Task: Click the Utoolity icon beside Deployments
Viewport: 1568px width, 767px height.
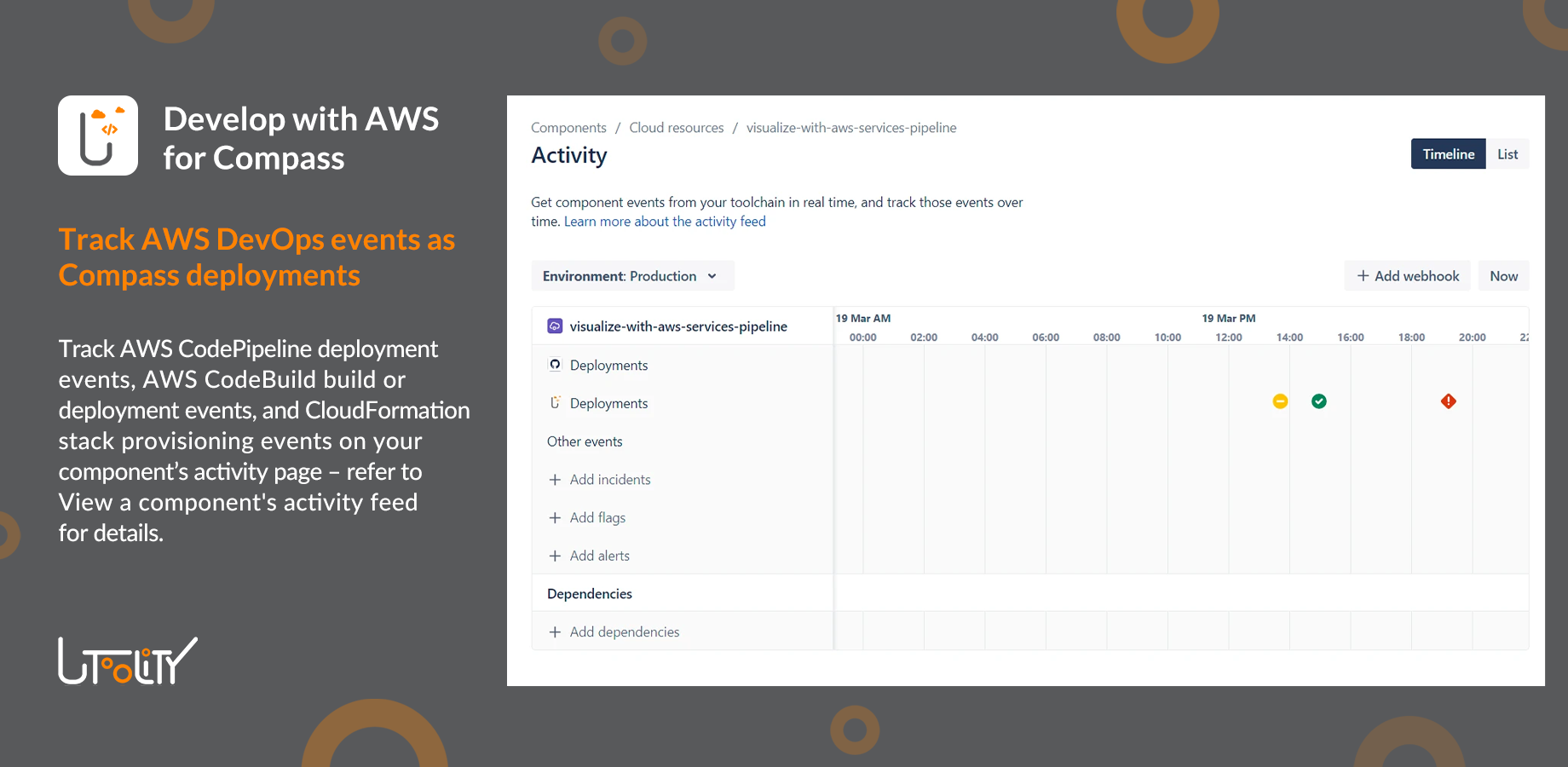Action: [x=555, y=403]
